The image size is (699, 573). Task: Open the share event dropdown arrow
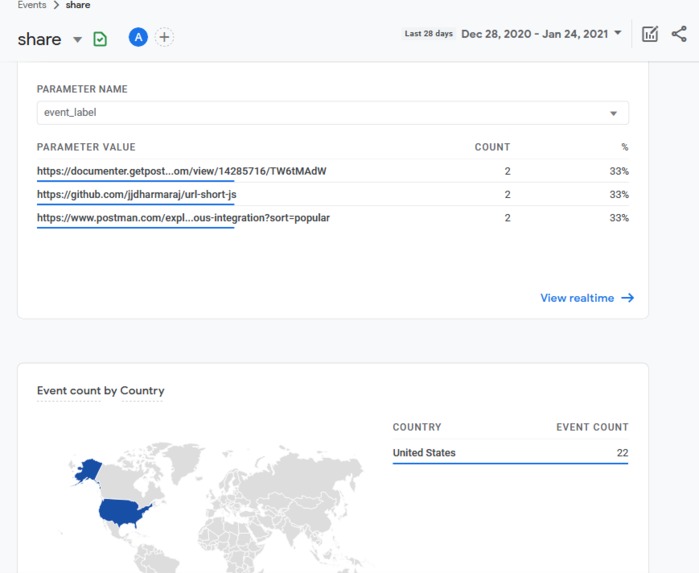(78, 40)
